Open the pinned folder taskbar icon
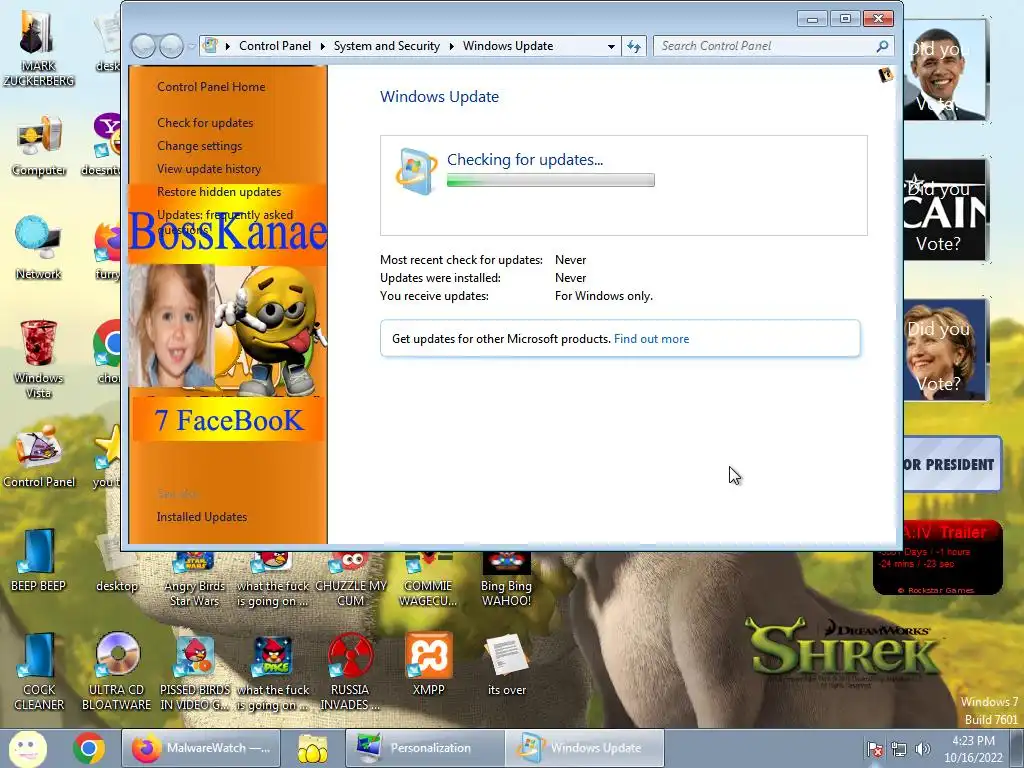Screen dimensions: 1024x768 (312, 748)
